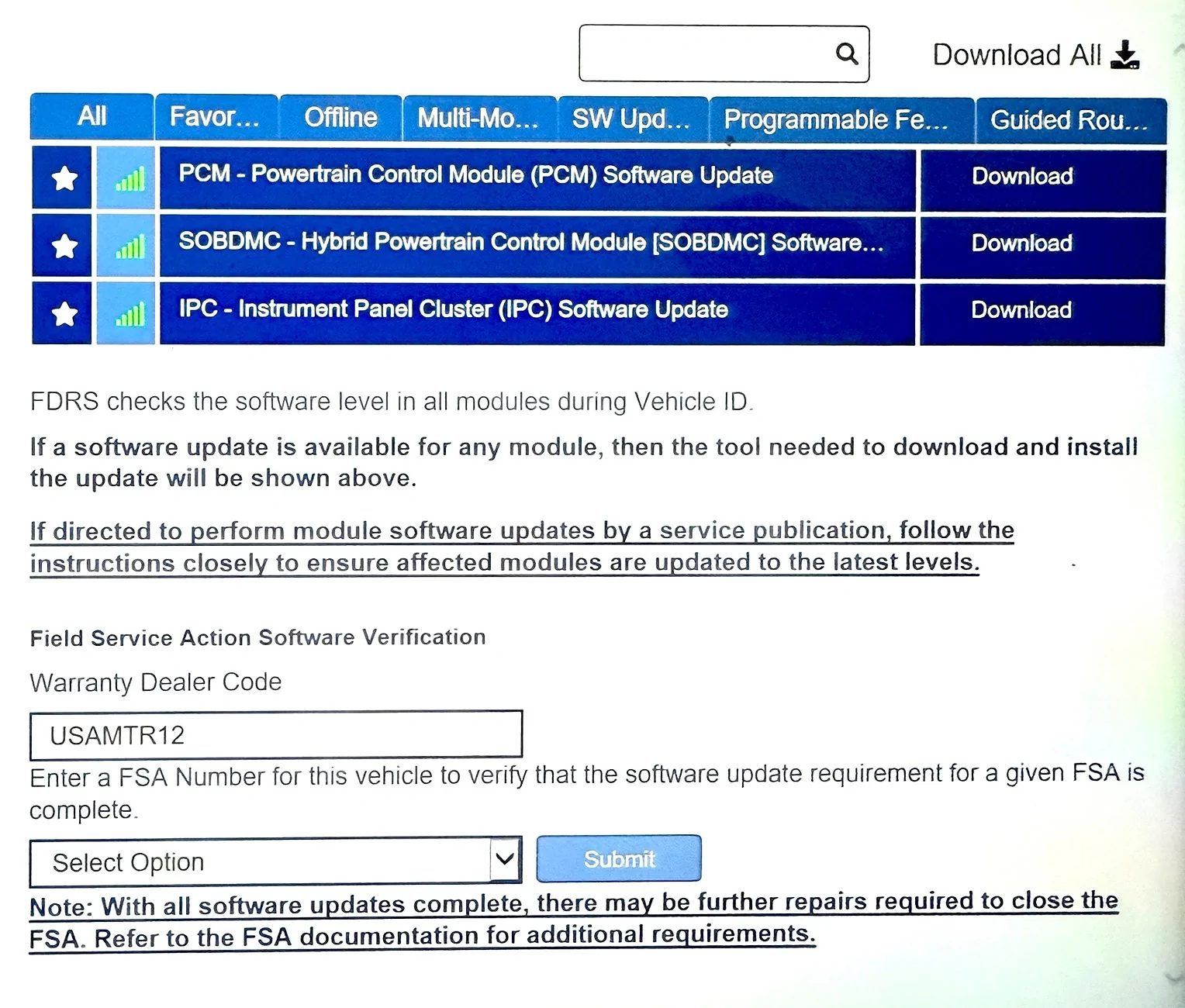
Task: Toggle favorite star for IPC update
Action: [x=64, y=313]
